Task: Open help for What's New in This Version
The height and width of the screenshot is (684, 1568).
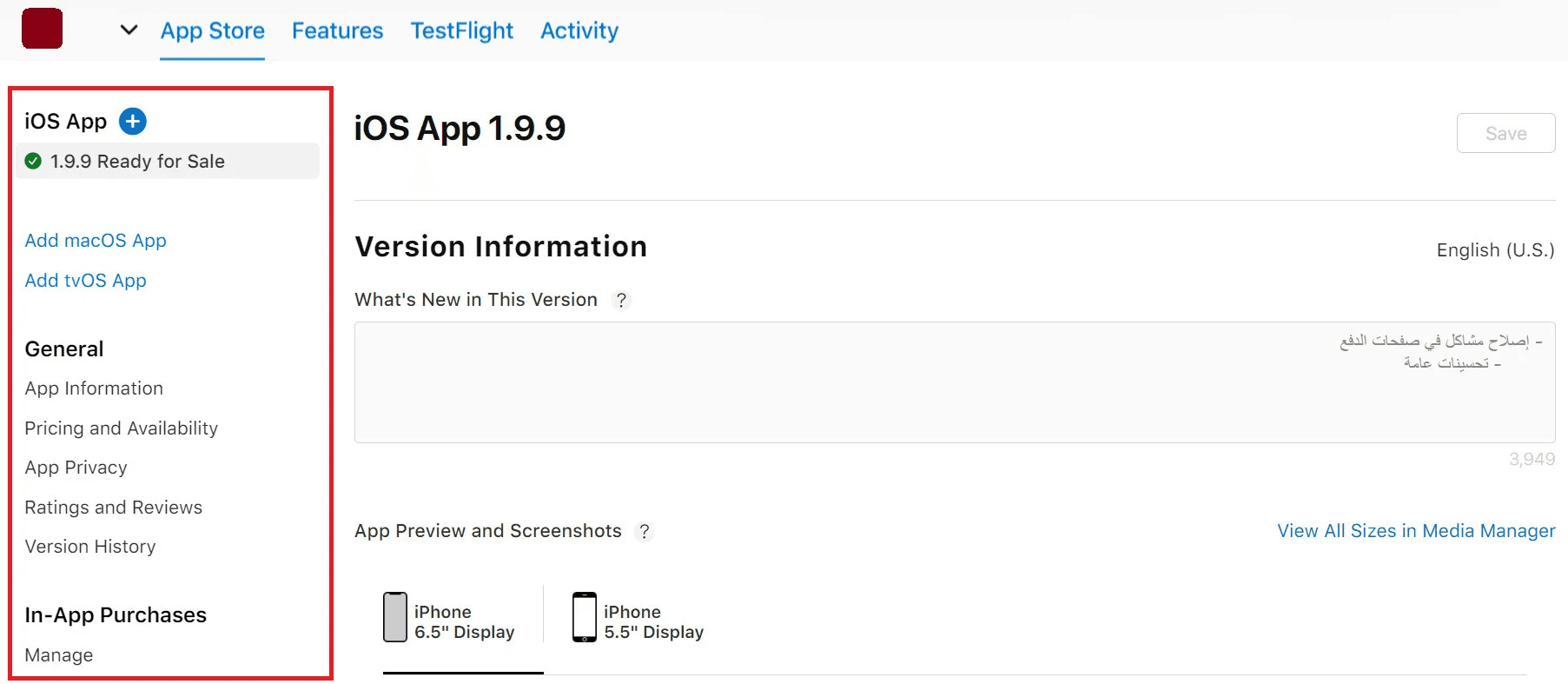Action: coord(620,300)
